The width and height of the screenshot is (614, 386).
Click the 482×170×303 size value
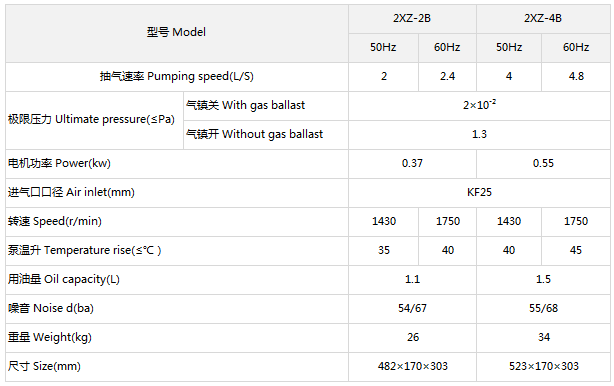pos(412,366)
